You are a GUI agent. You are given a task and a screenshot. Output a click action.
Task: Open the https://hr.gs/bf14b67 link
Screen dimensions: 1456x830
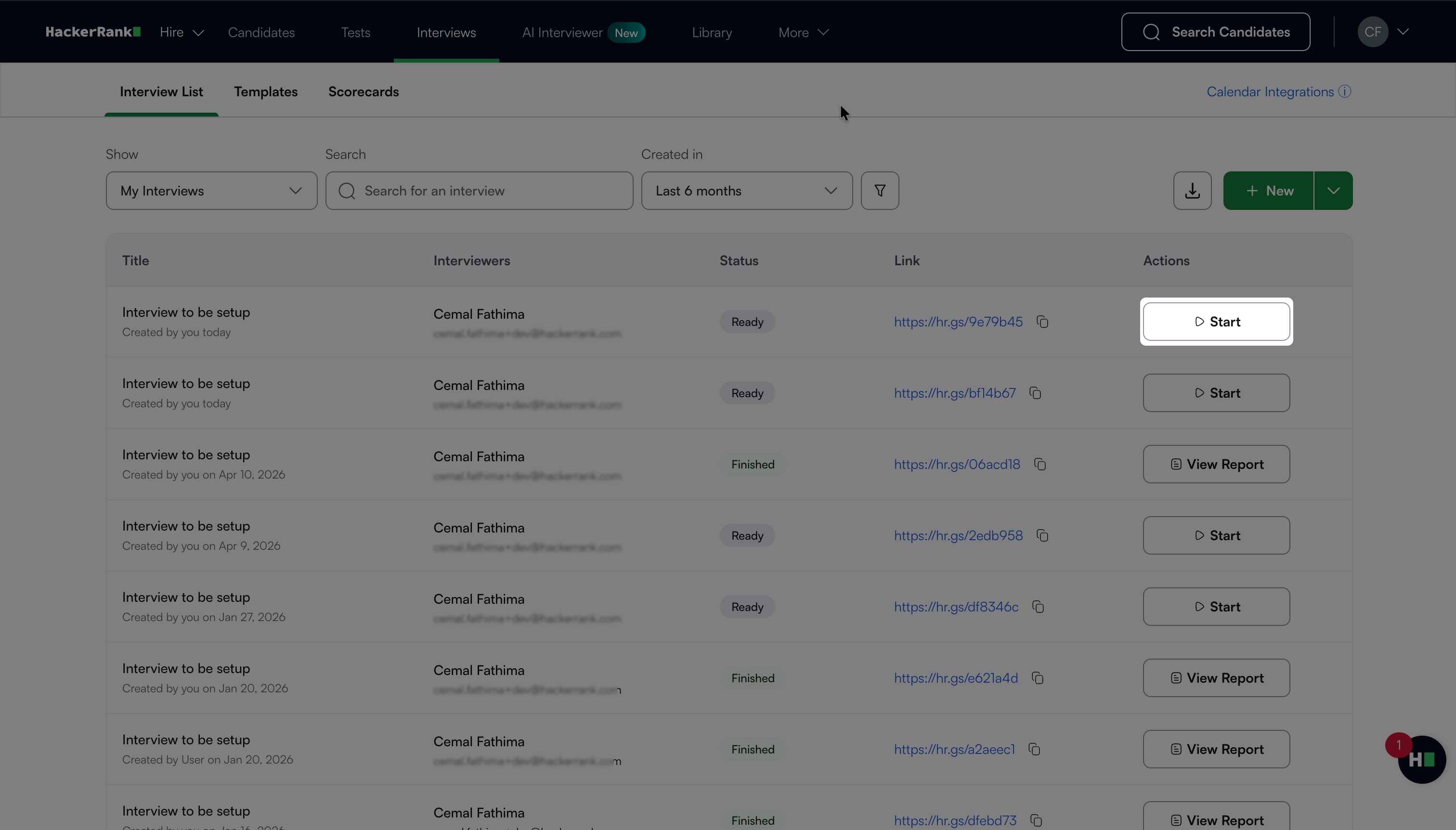coord(954,393)
